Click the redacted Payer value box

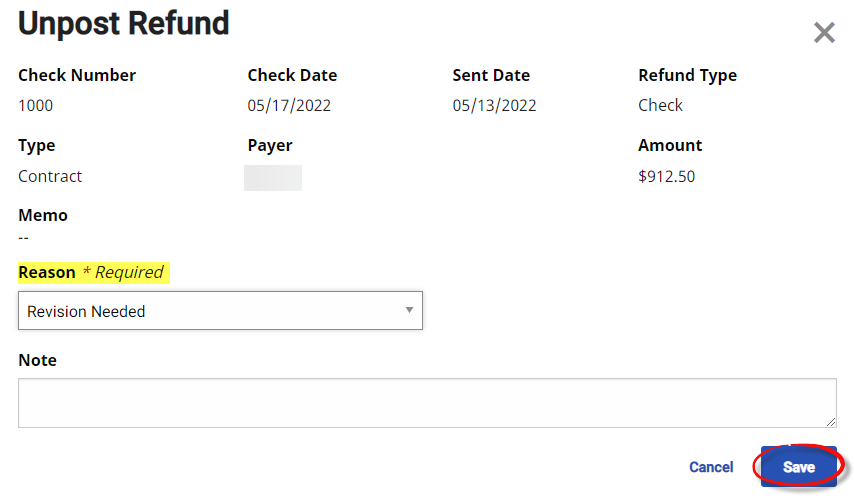click(273, 178)
